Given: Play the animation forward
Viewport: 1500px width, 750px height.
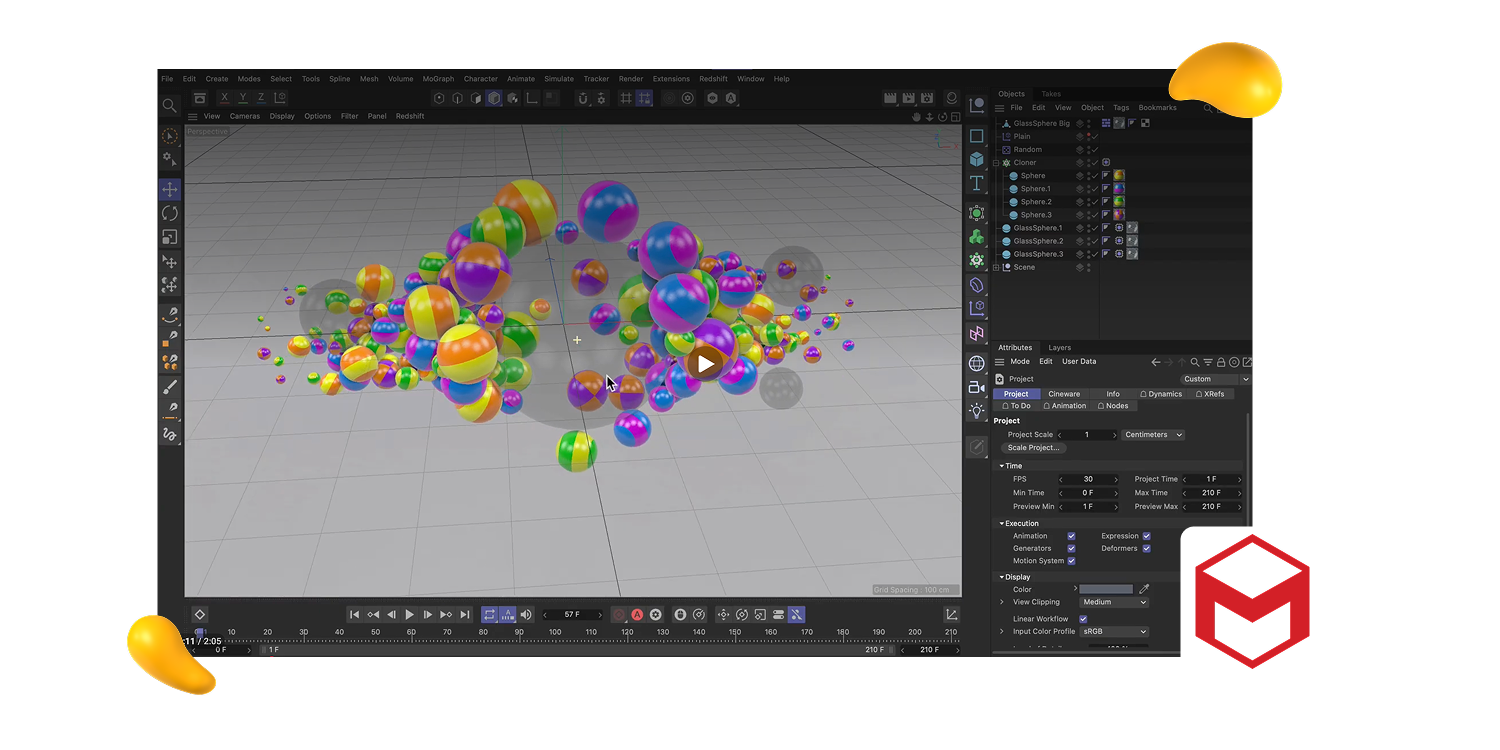Looking at the screenshot, I should [409, 614].
